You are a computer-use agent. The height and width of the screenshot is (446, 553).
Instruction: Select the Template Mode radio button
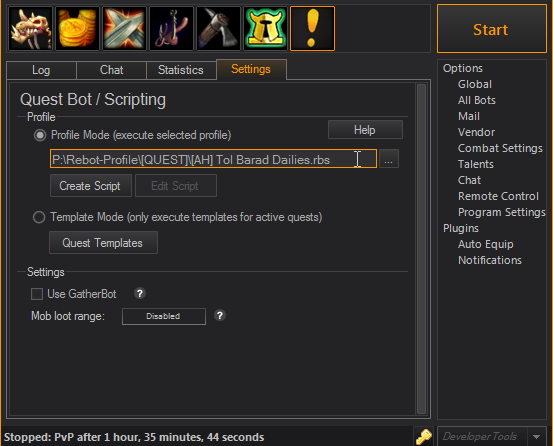(39, 217)
